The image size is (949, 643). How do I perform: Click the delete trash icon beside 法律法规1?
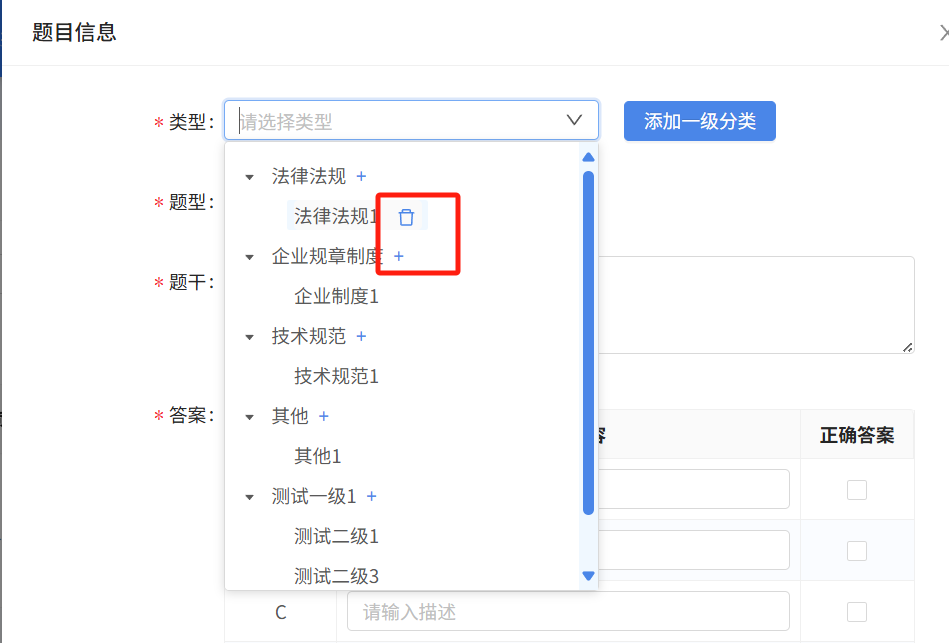[406, 217]
